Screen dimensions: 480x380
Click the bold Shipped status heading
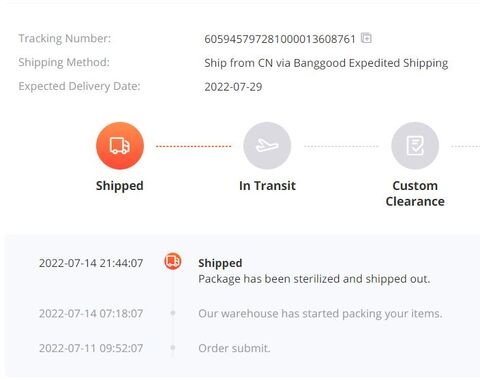tap(220, 263)
